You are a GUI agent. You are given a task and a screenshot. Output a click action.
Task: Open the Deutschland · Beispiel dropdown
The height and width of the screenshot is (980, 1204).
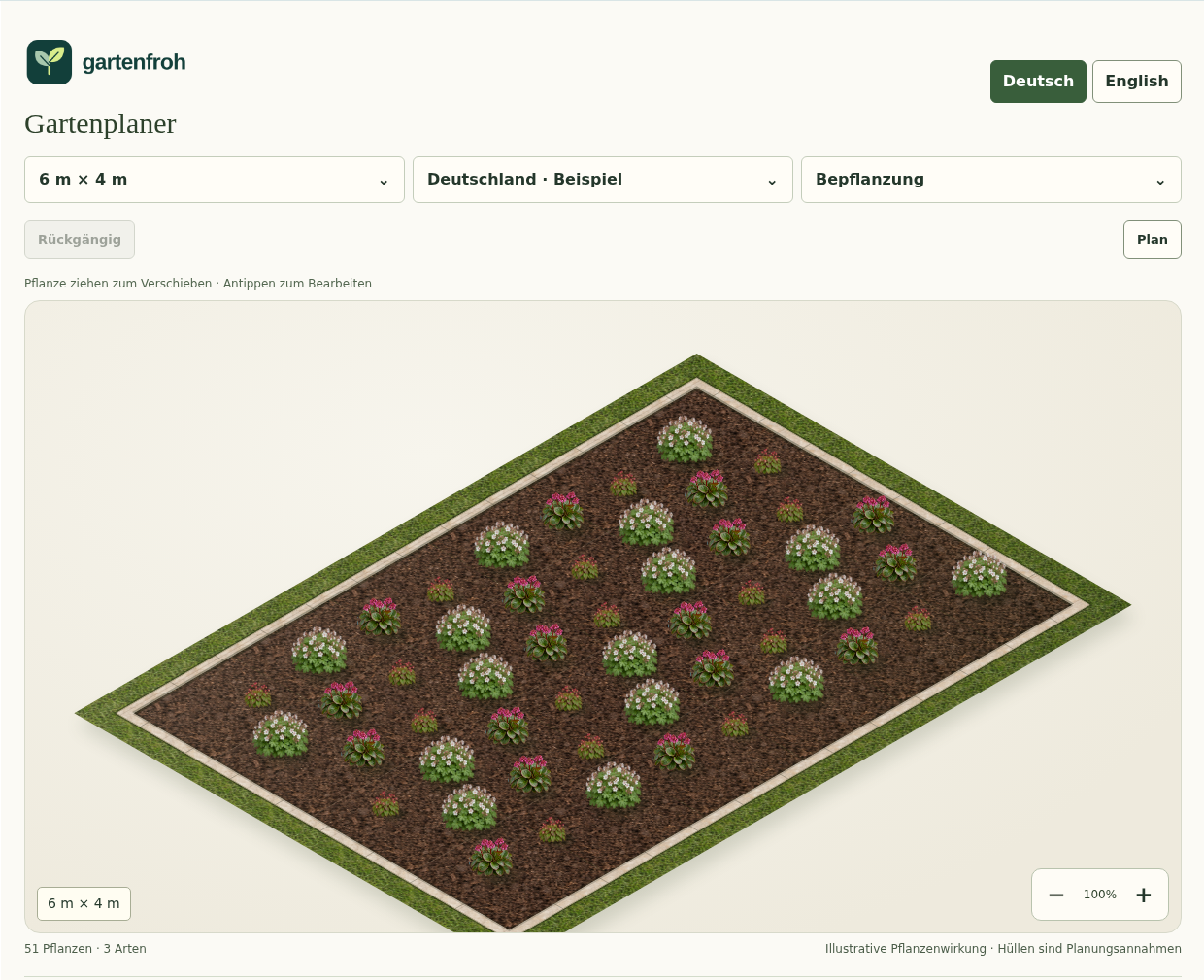pos(603,180)
